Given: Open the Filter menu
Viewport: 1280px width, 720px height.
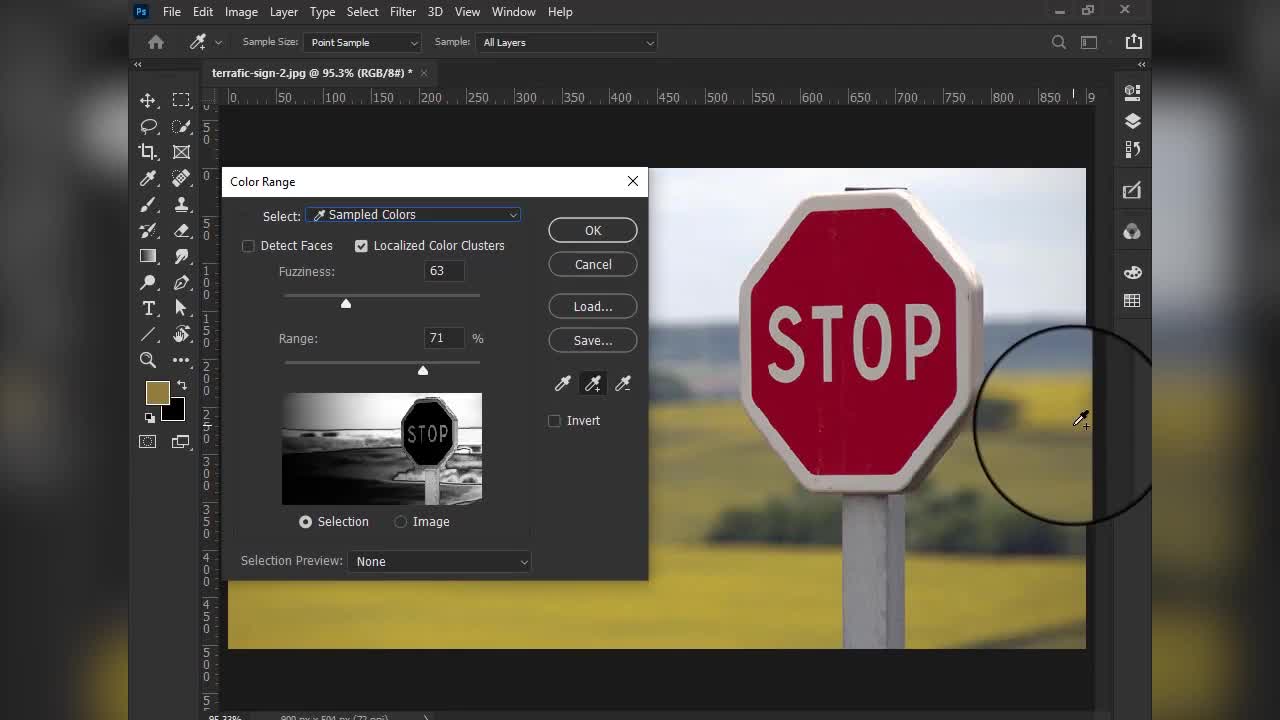Looking at the screenshot, I should point(403,12).
